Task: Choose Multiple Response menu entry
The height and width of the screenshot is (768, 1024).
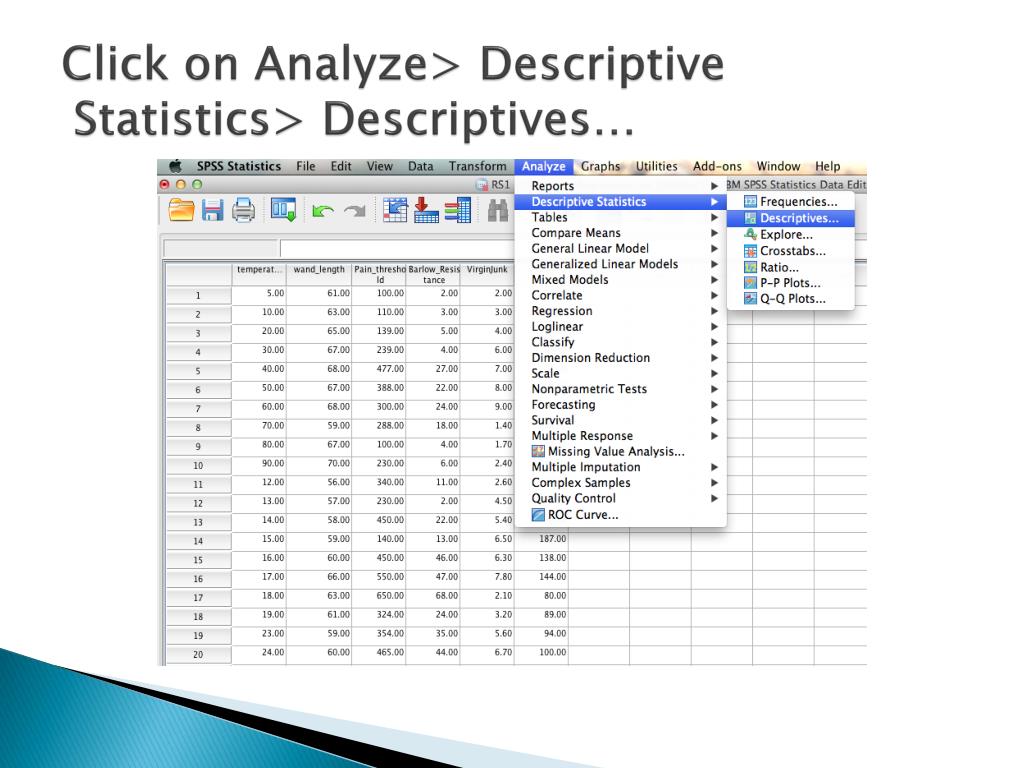Action: (x=620, y=436)
